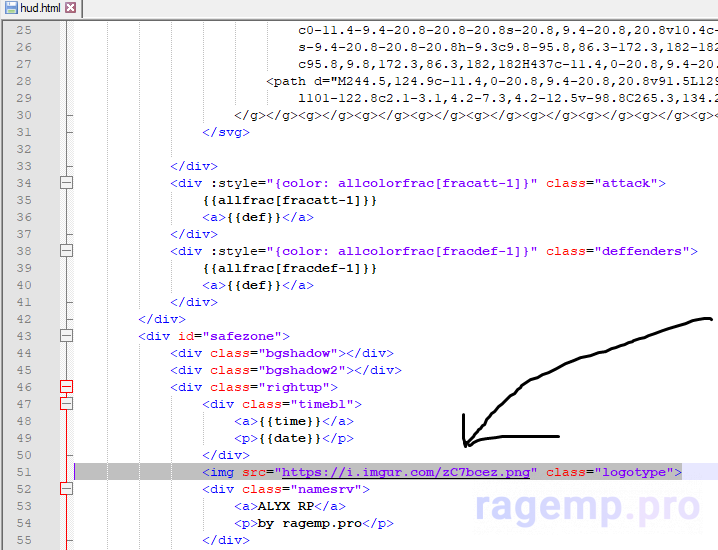Close the hud.html tab
The image size is (718, 550).
pyautogui.click(x=71, y=8)
